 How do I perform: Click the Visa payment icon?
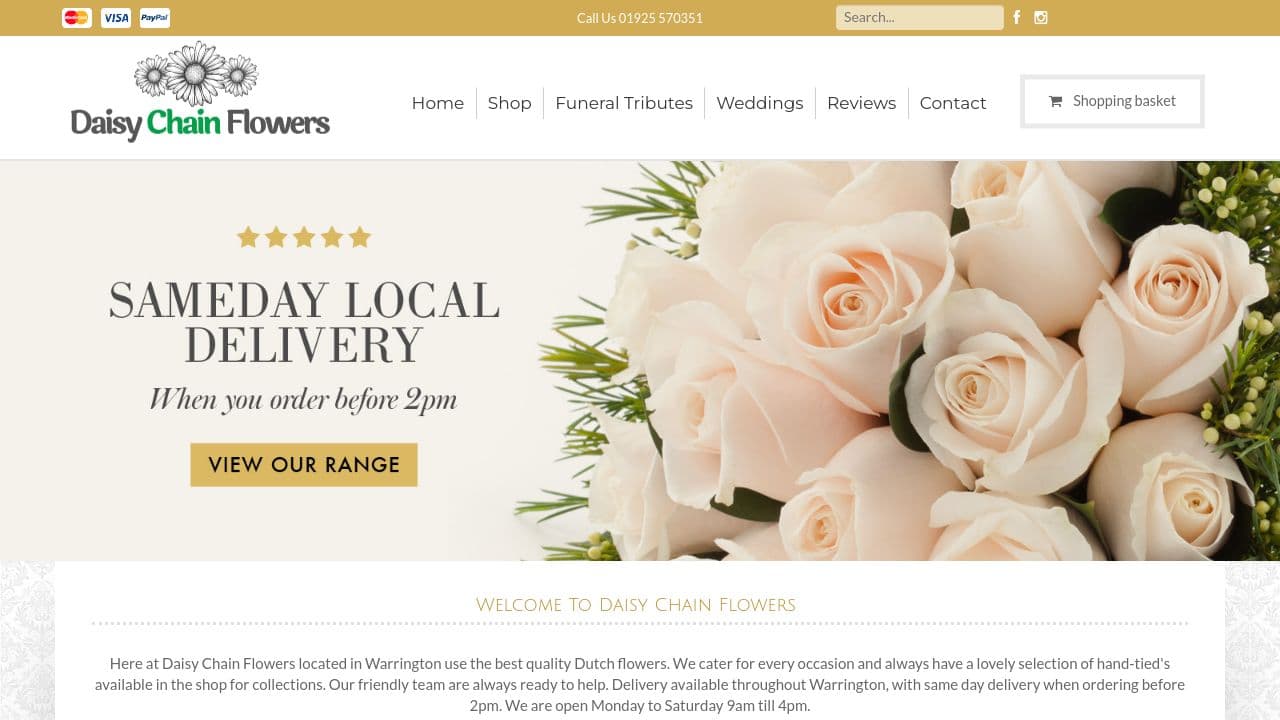[x=116, y=18]
